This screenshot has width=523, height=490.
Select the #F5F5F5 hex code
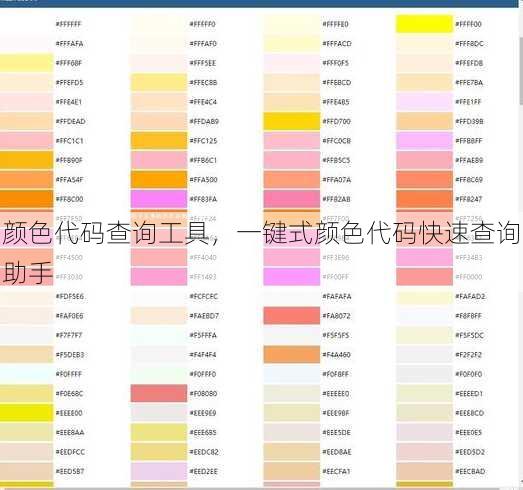[336, 335]
